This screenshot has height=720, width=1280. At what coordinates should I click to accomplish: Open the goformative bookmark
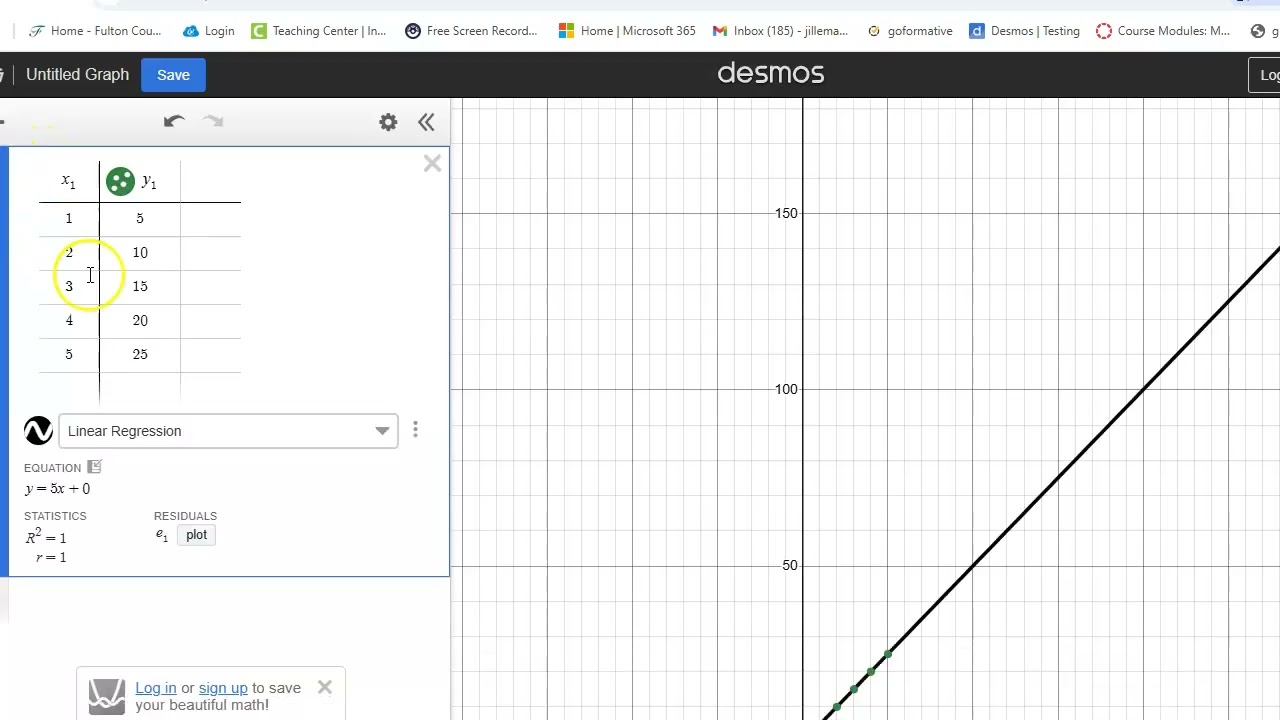pyautogui.click(x=909, y=31)
